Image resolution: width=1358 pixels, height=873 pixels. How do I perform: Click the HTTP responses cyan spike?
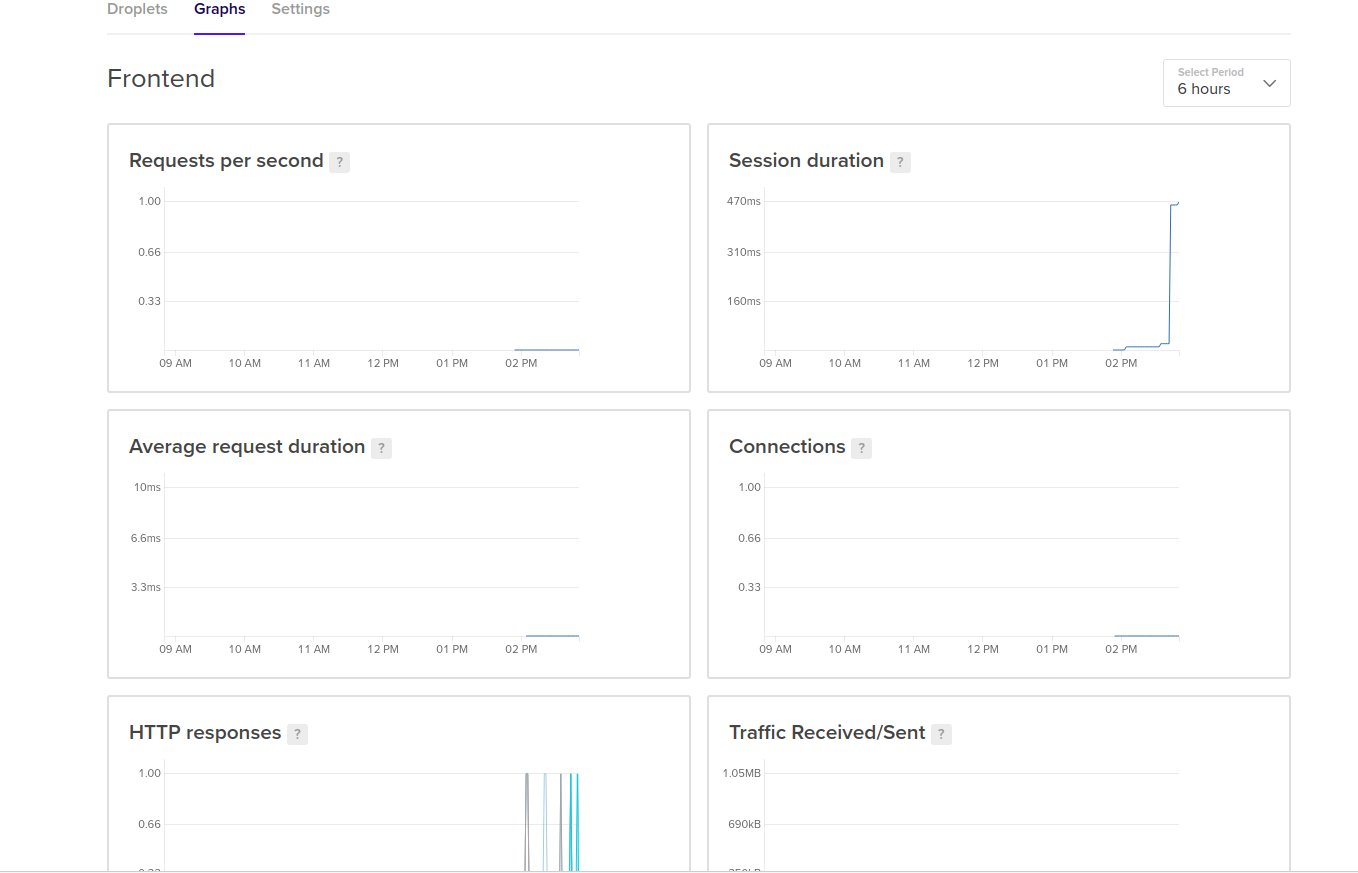tap(575, 820)
